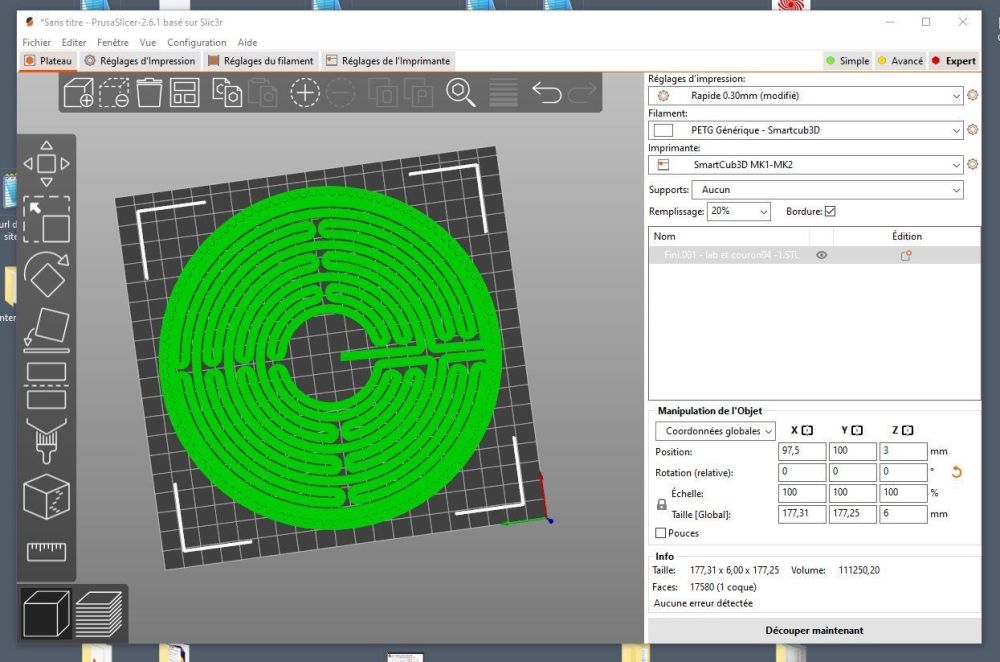Screen dimensions: 1000x662
Task: Hide the object using the eye icon
Action: 821,256
